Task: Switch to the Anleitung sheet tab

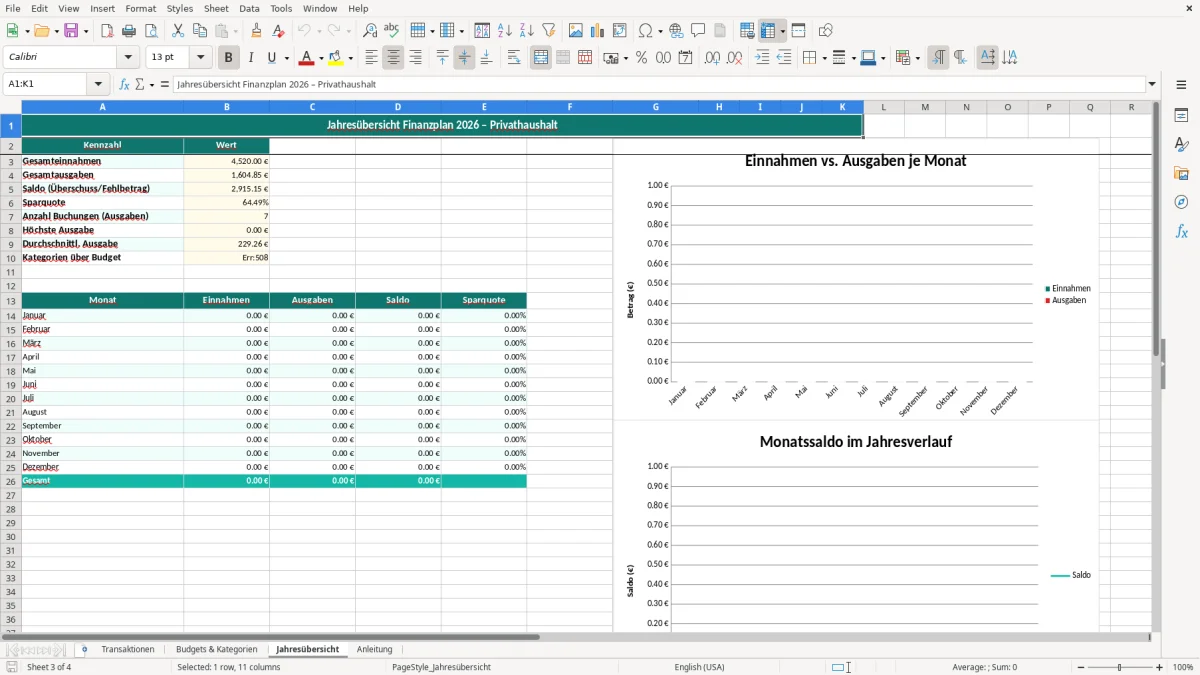Action: click(x=375, y=650)
